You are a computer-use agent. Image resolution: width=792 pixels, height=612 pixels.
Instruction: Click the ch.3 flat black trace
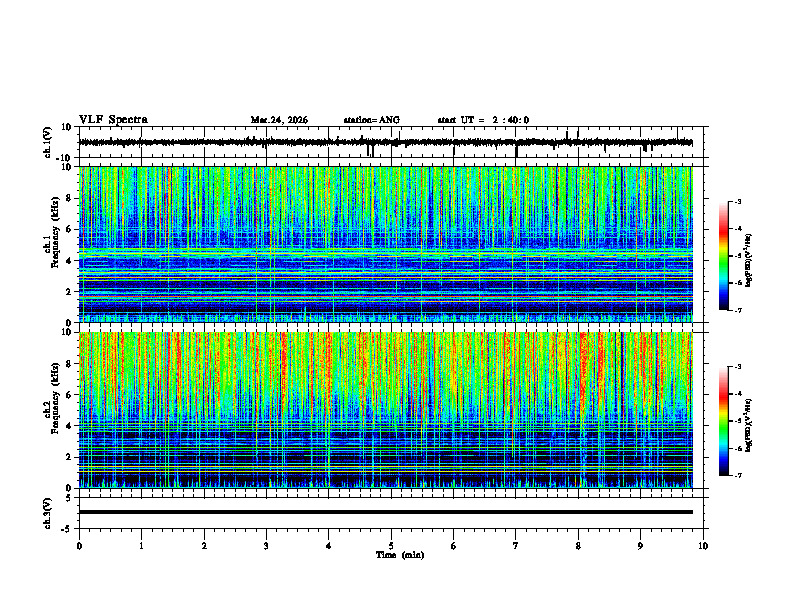click(385, 512)
